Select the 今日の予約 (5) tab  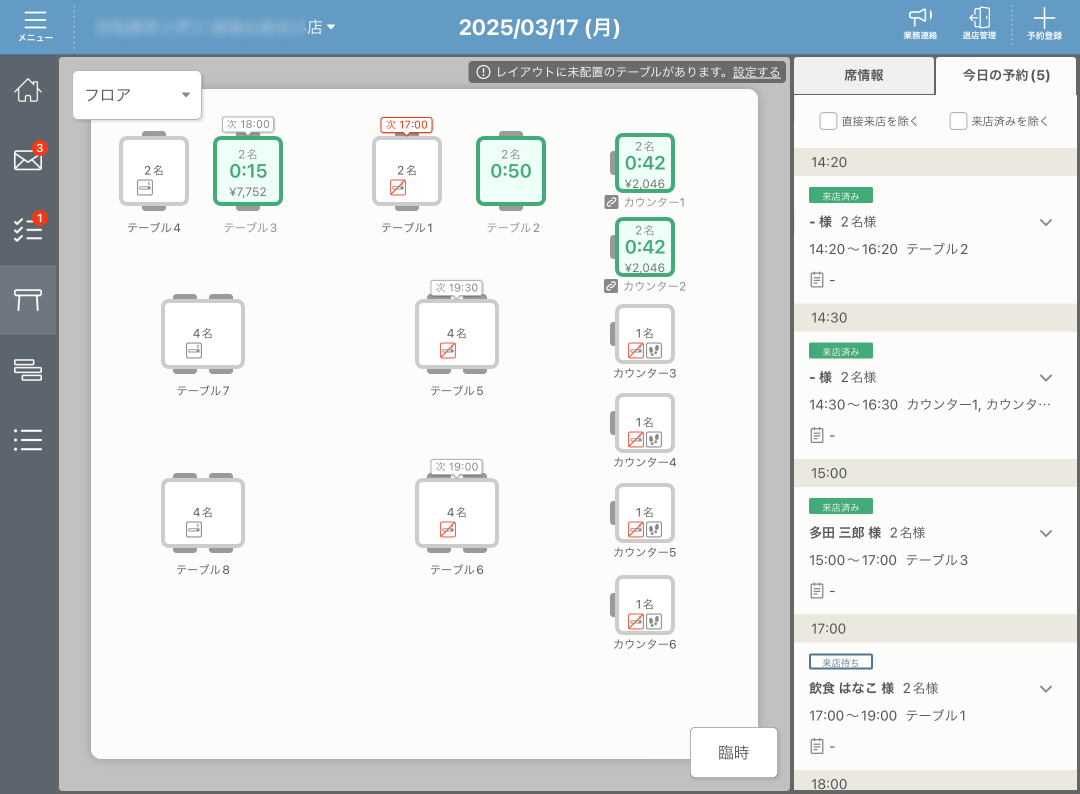(1006, 75)
